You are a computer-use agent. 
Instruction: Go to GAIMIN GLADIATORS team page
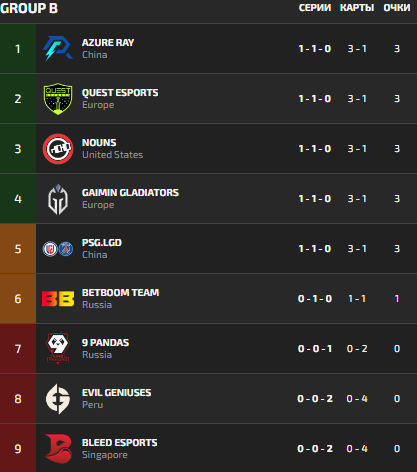tap(130, 193)
